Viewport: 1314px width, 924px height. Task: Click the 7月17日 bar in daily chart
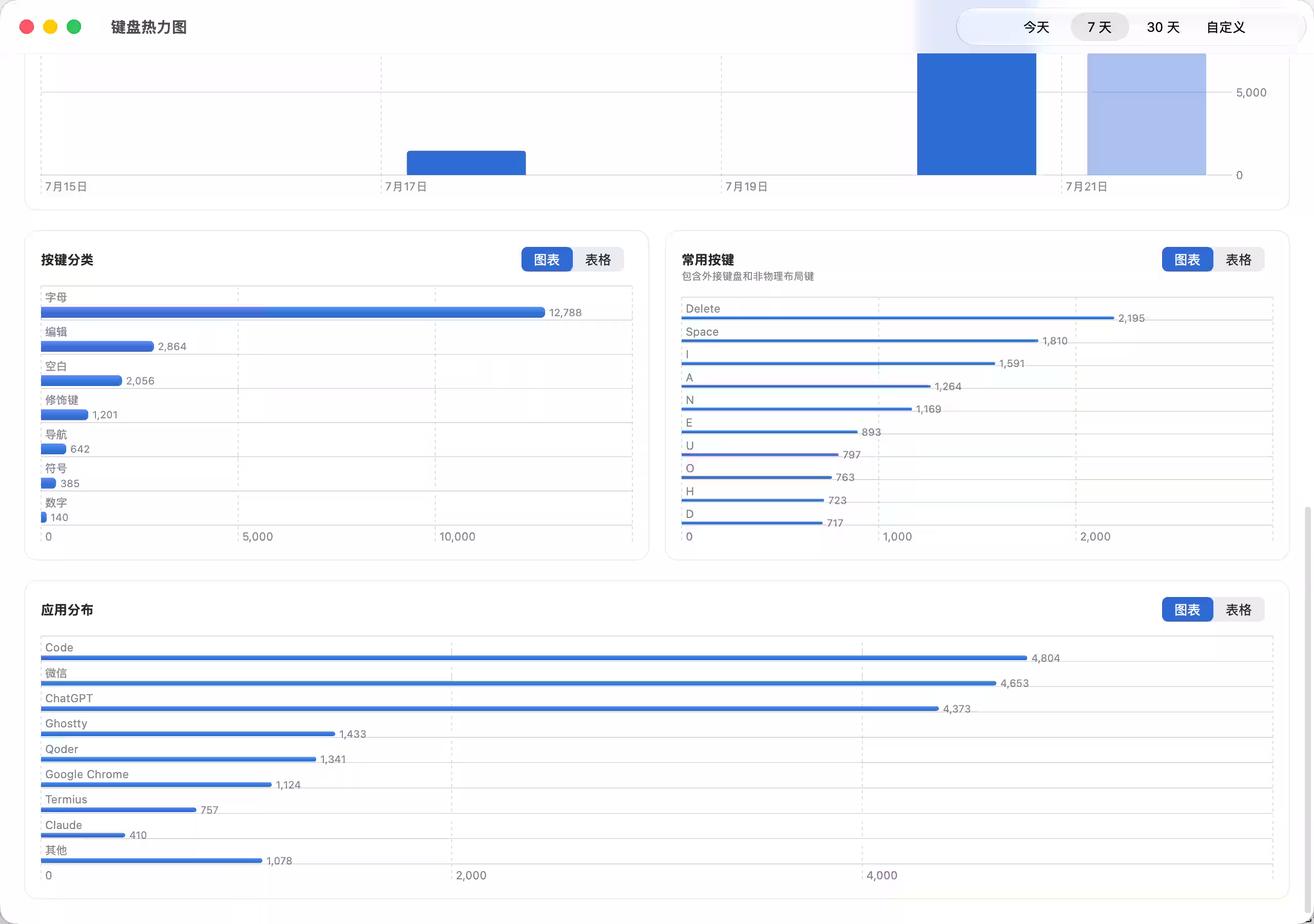(466, 163)
